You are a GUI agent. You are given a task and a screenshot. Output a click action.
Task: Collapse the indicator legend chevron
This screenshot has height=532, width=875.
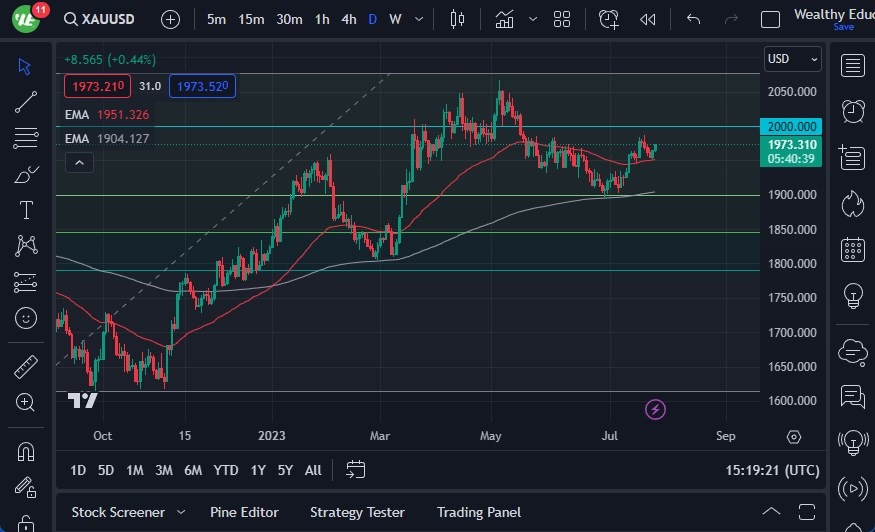click(x=80, y=163)
